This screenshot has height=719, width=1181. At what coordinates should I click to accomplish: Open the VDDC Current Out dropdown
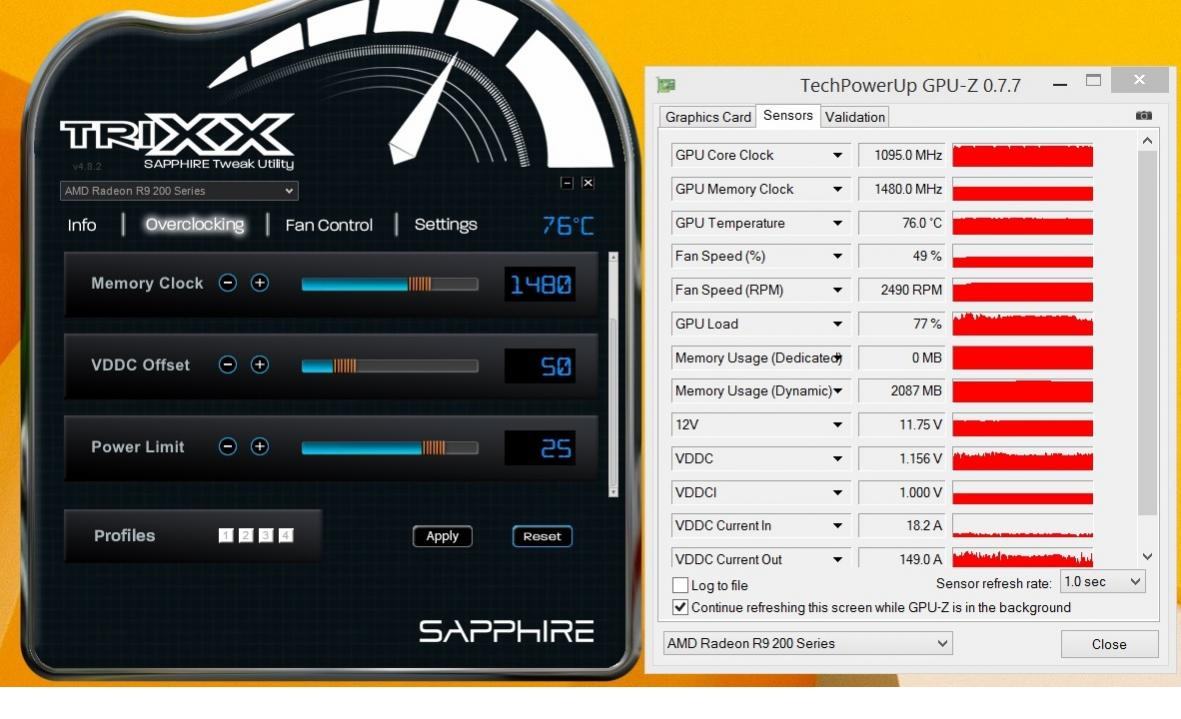click(838, 559)
